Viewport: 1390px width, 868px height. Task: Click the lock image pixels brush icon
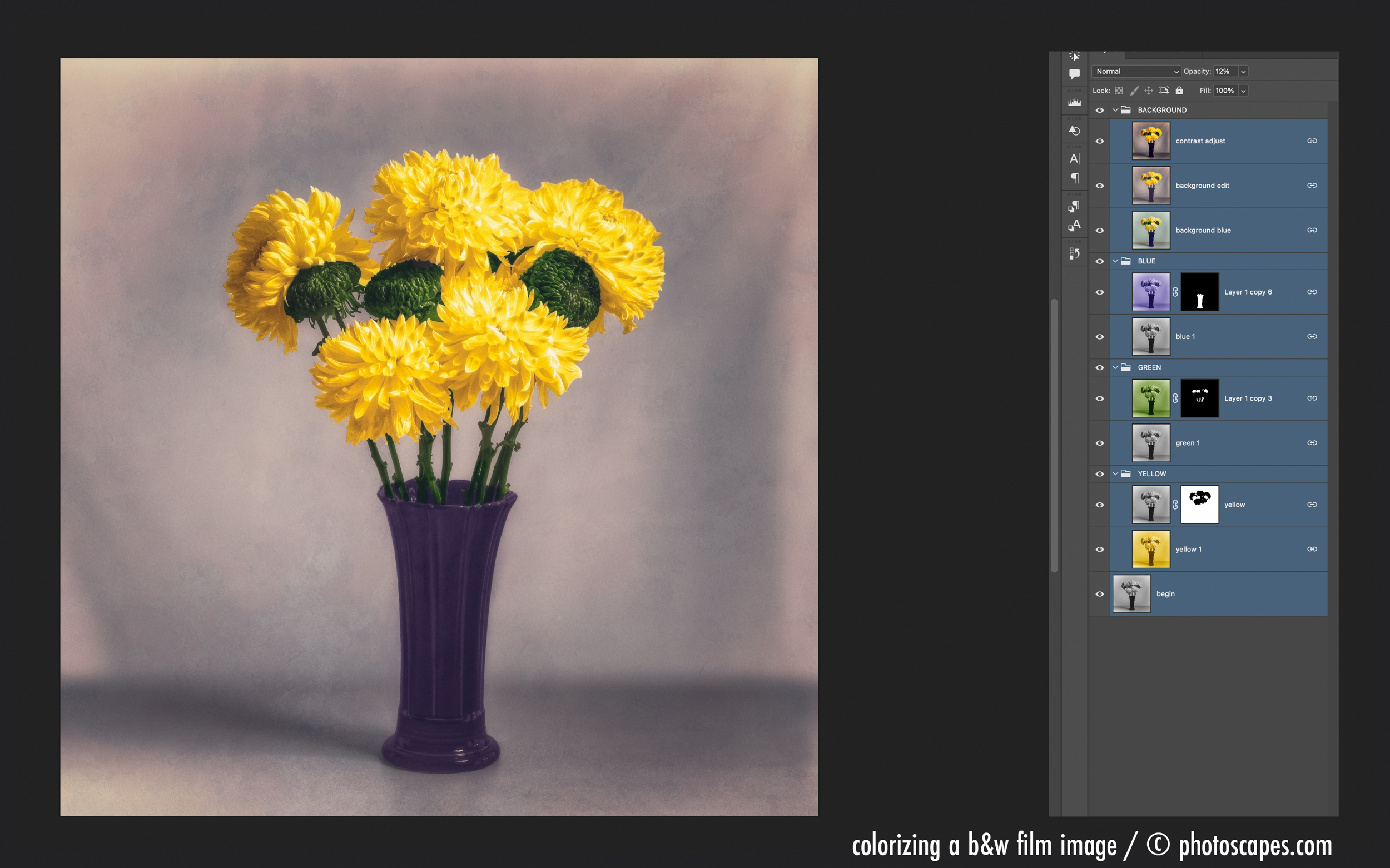point(1134,91)
